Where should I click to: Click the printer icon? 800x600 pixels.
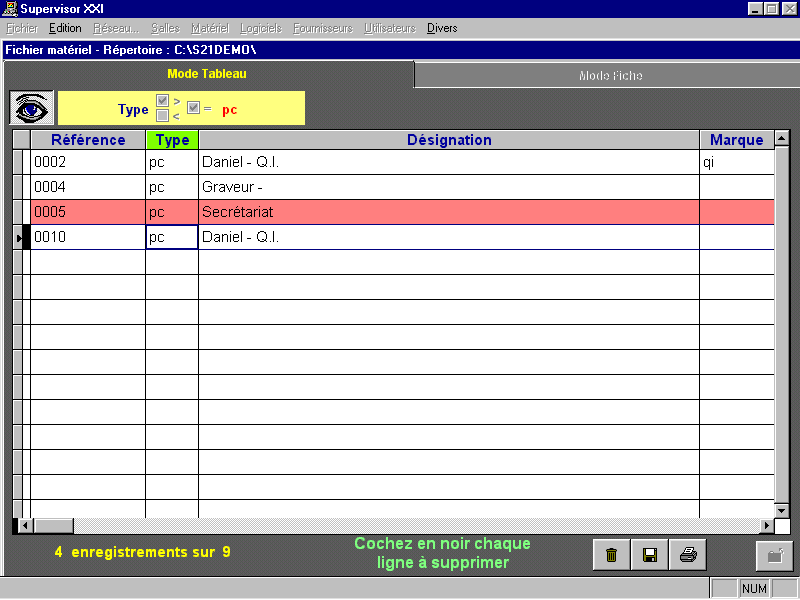[688, 555]
